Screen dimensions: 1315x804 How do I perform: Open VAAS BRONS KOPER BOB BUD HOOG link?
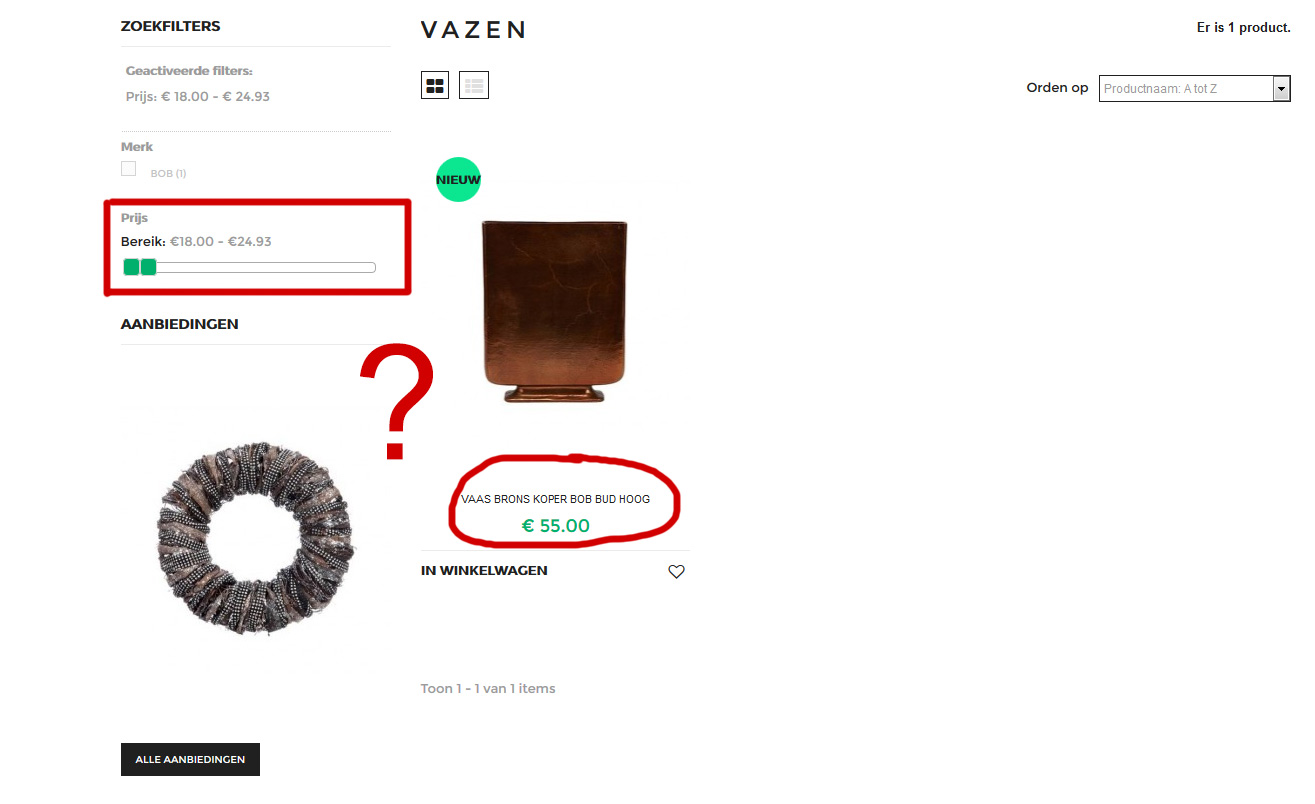point(555,499)
